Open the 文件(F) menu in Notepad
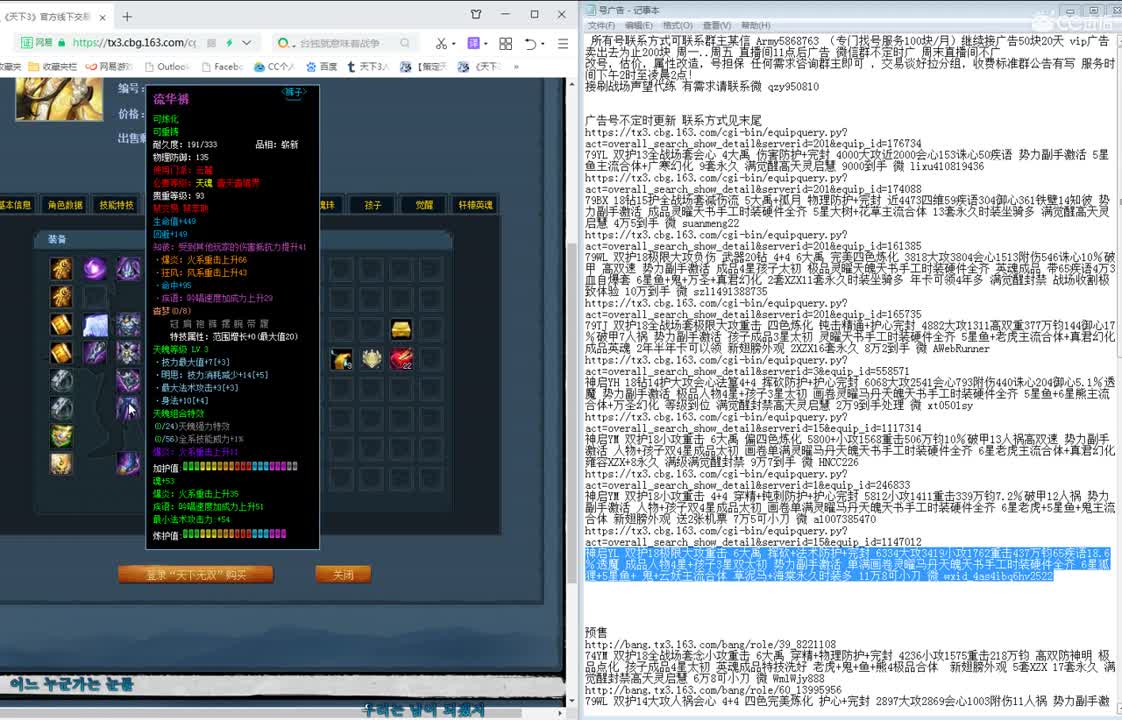The image size is (1122, 720). [601, 25]
